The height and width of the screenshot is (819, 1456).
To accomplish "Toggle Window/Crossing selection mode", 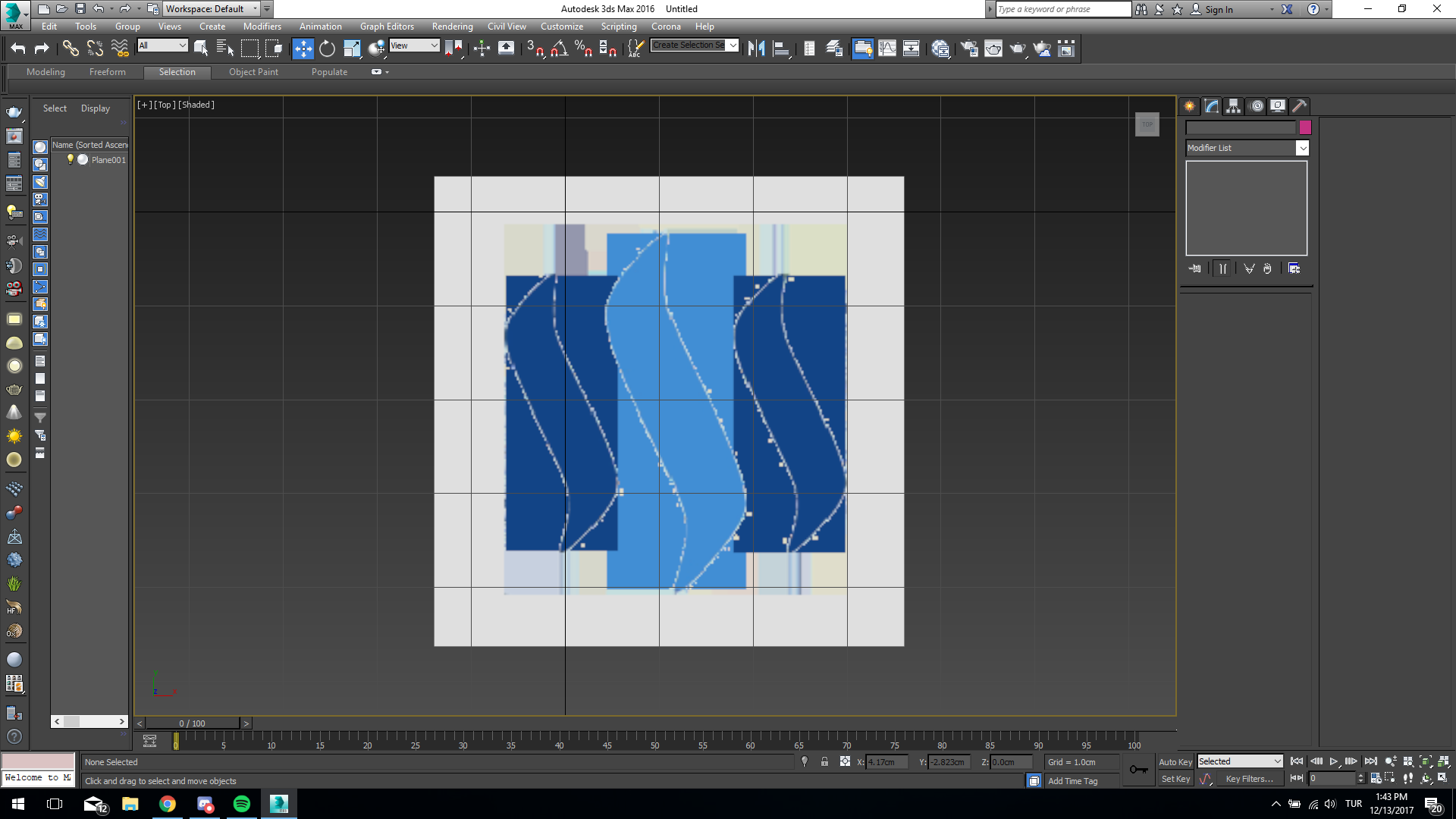I will 274,49.
